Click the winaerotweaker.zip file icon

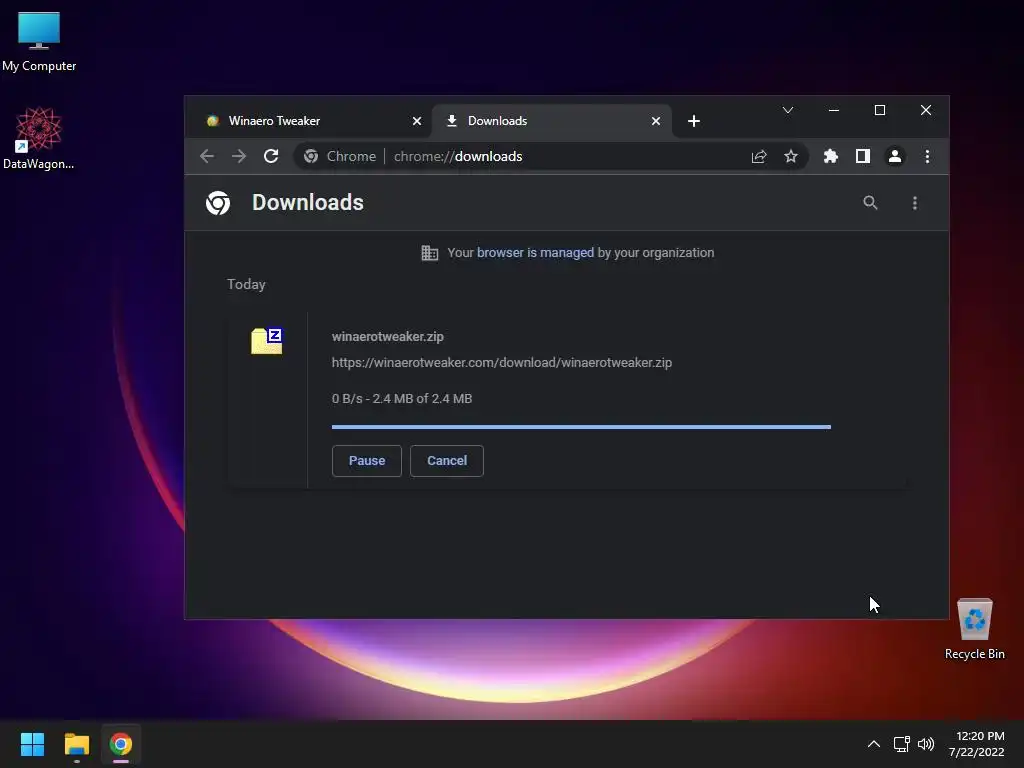[x=266, y=341]
